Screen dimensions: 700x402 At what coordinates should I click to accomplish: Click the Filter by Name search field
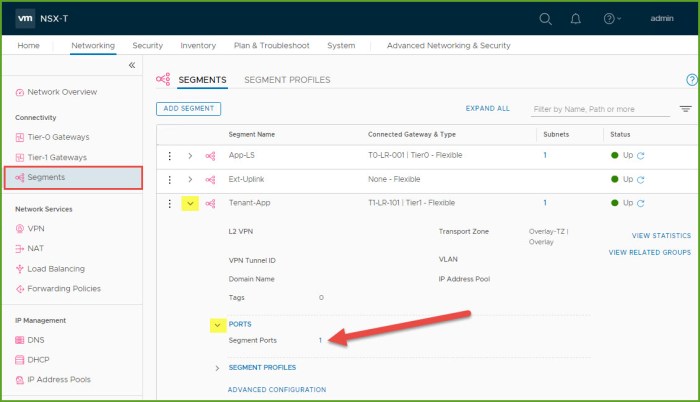click(x=600, y=109)
